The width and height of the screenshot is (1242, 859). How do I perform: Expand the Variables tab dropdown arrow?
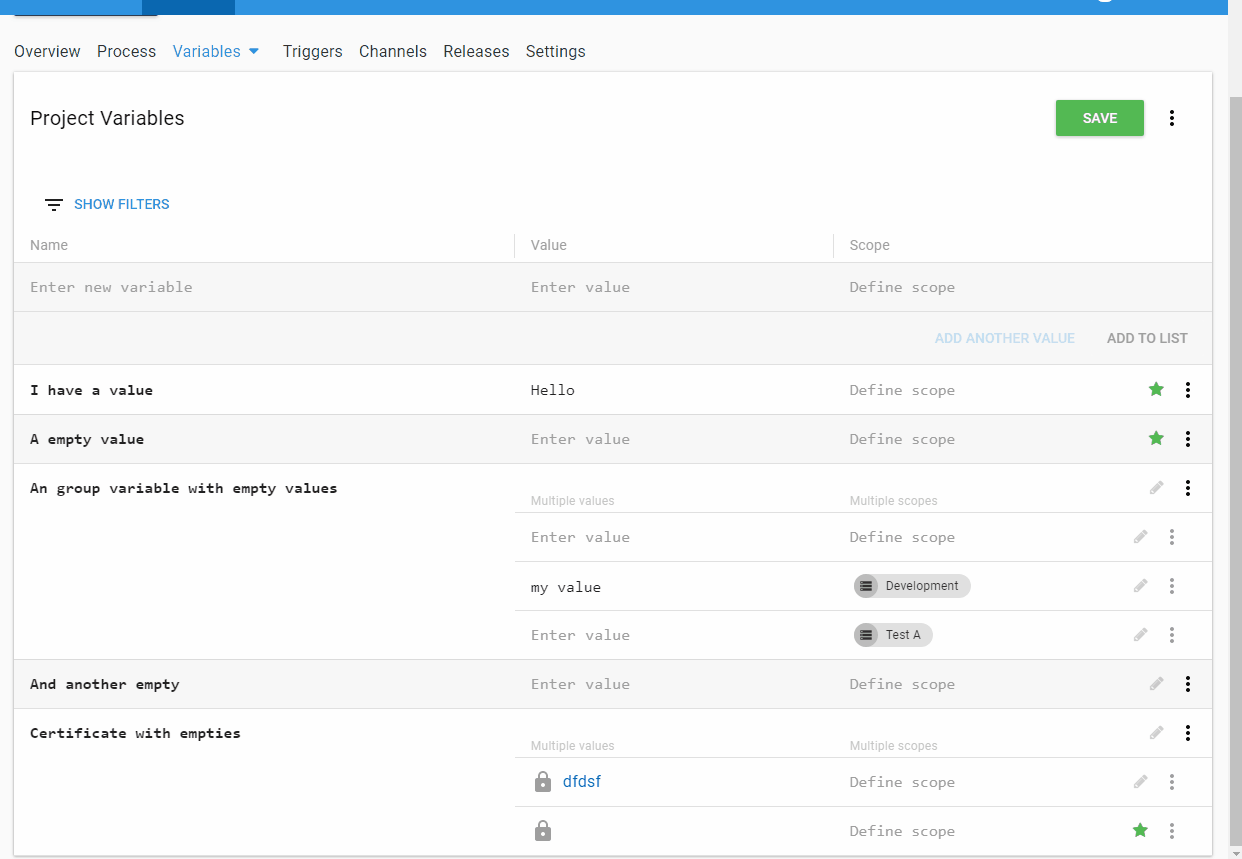[x=254, y=51]
